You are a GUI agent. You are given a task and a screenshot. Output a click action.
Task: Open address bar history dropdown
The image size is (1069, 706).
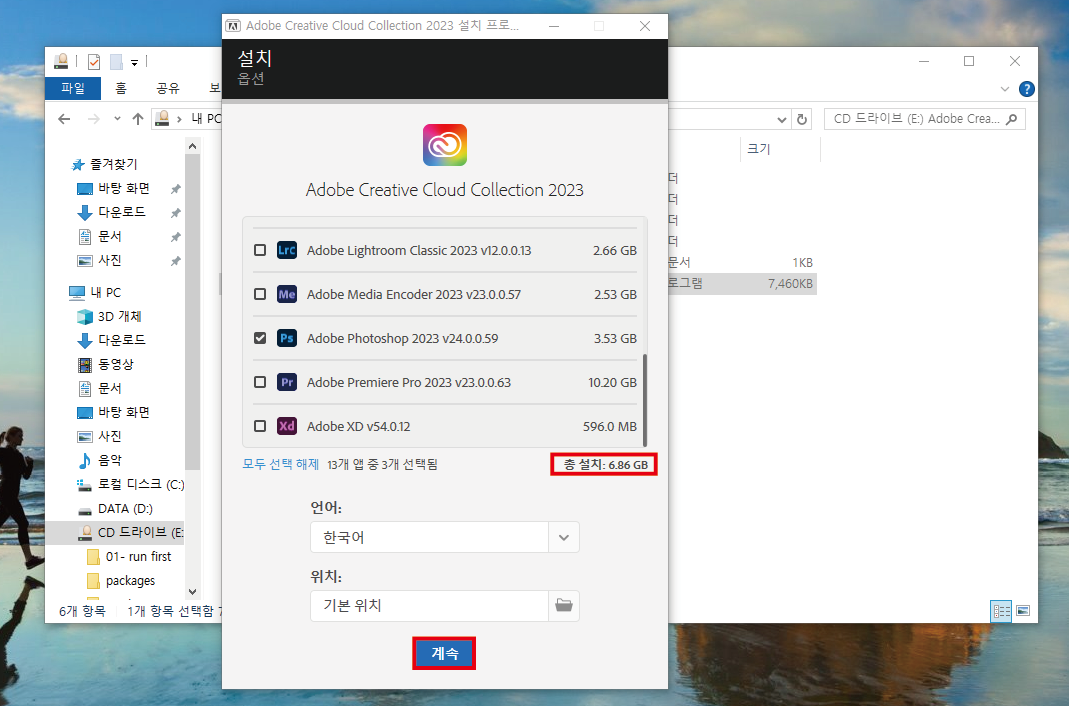(781, 119)
